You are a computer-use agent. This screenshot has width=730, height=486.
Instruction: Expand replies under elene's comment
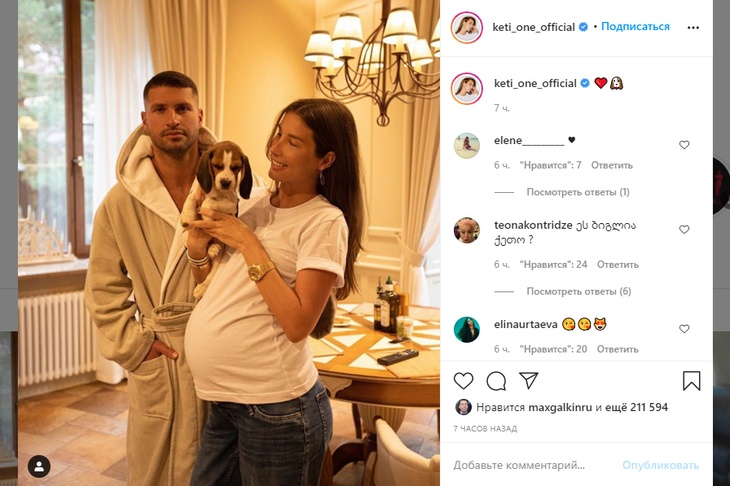pos(578,192)
